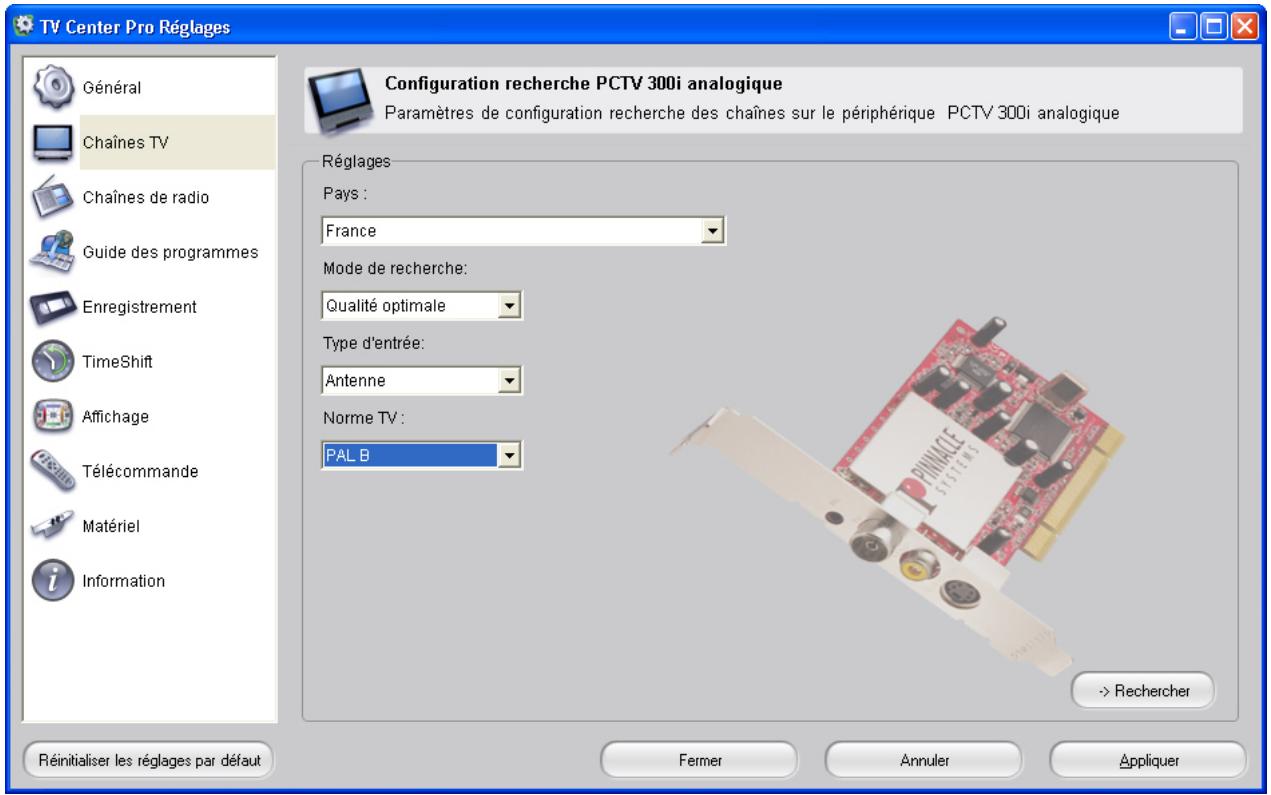Expand Mode de recherche dropdown arrow
This screenshot has width=1271, height=795.
coord(511,305)
